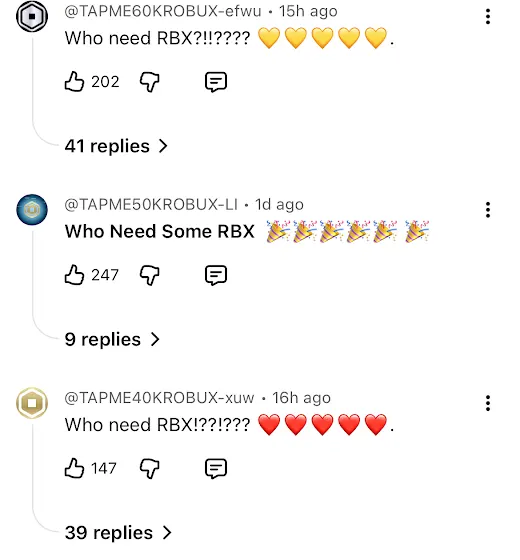Image resolution: width=520 pixels, height=560 pixels.
Task: Like the TAPME40KROBUX-xuw comment
Action: pos(74,468)
